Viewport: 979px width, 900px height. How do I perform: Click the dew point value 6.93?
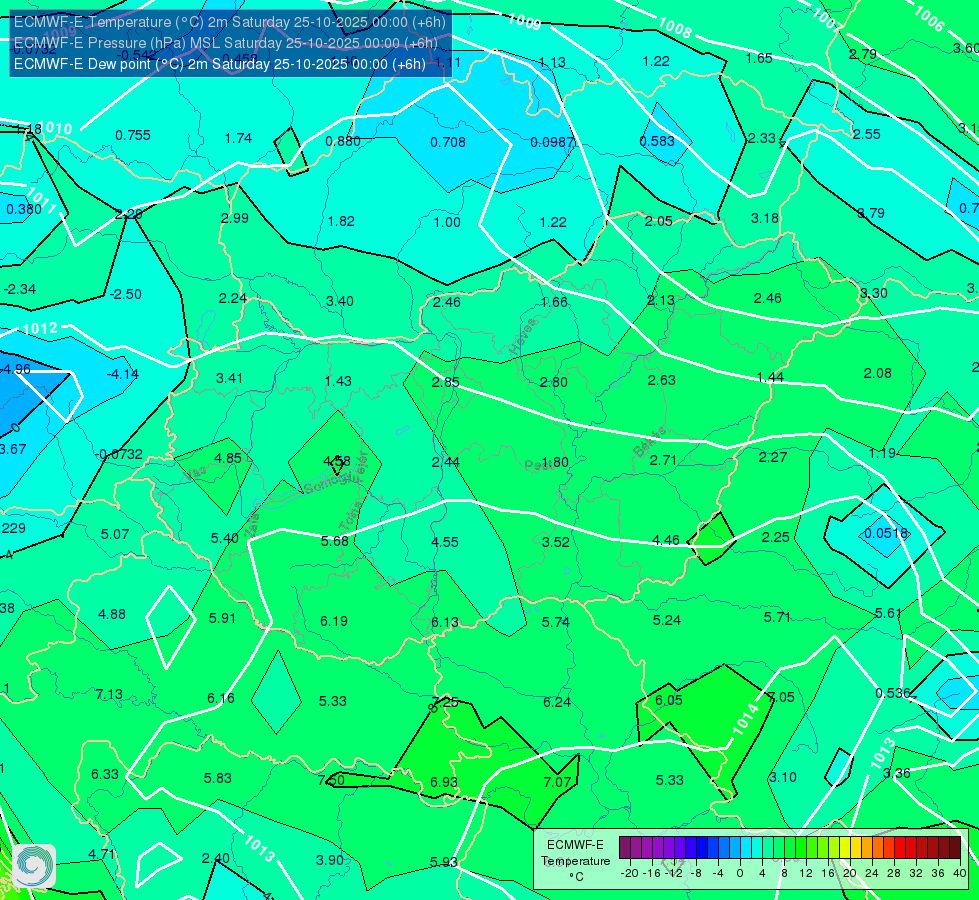(x=444, y=783)
